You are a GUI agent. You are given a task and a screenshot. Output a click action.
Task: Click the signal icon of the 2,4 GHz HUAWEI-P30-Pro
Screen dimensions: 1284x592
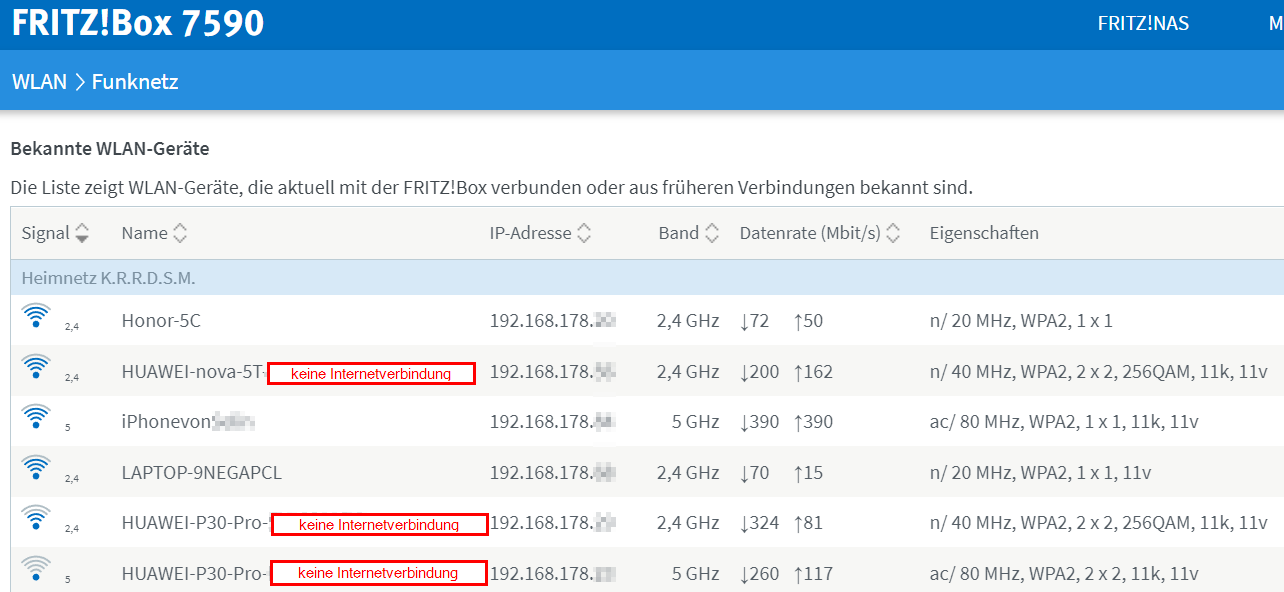36,518
